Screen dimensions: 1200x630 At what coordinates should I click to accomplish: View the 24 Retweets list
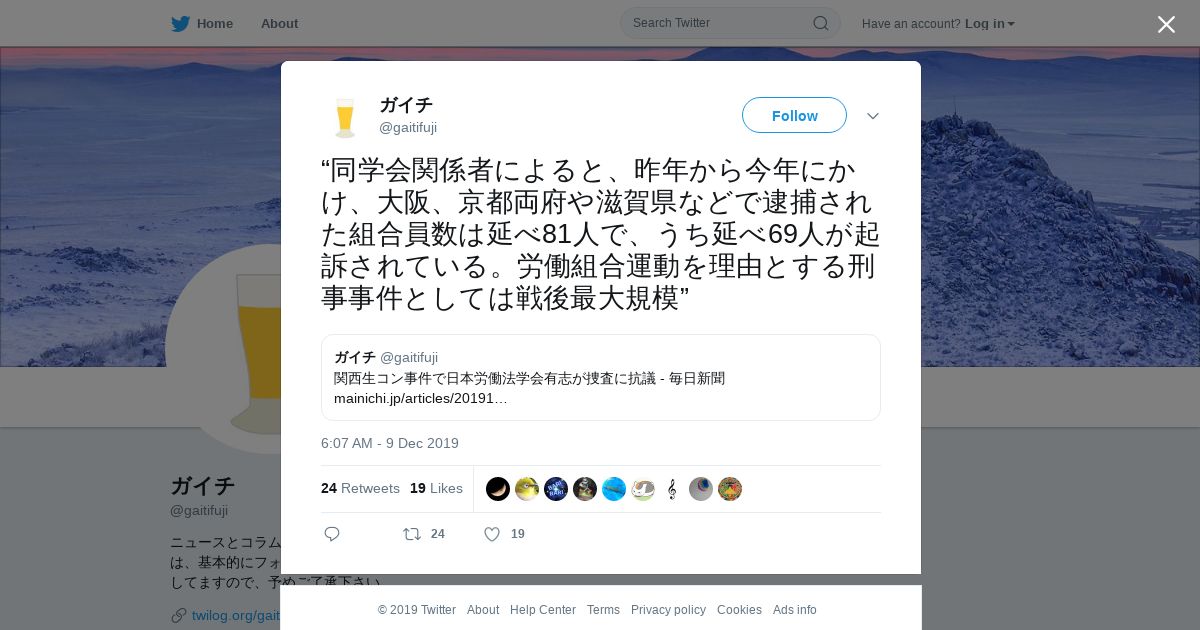(360, 488)
